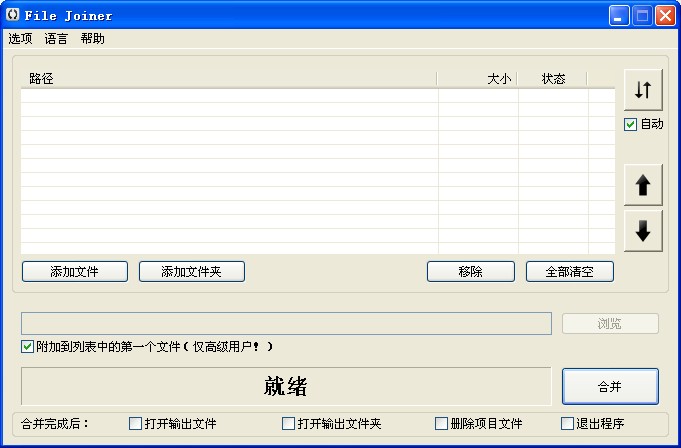The height and width of the screenshot is (448, 681).
Task: Click the sort order swap arrows button
Action: pyautogui.click(x=643, y=90)
